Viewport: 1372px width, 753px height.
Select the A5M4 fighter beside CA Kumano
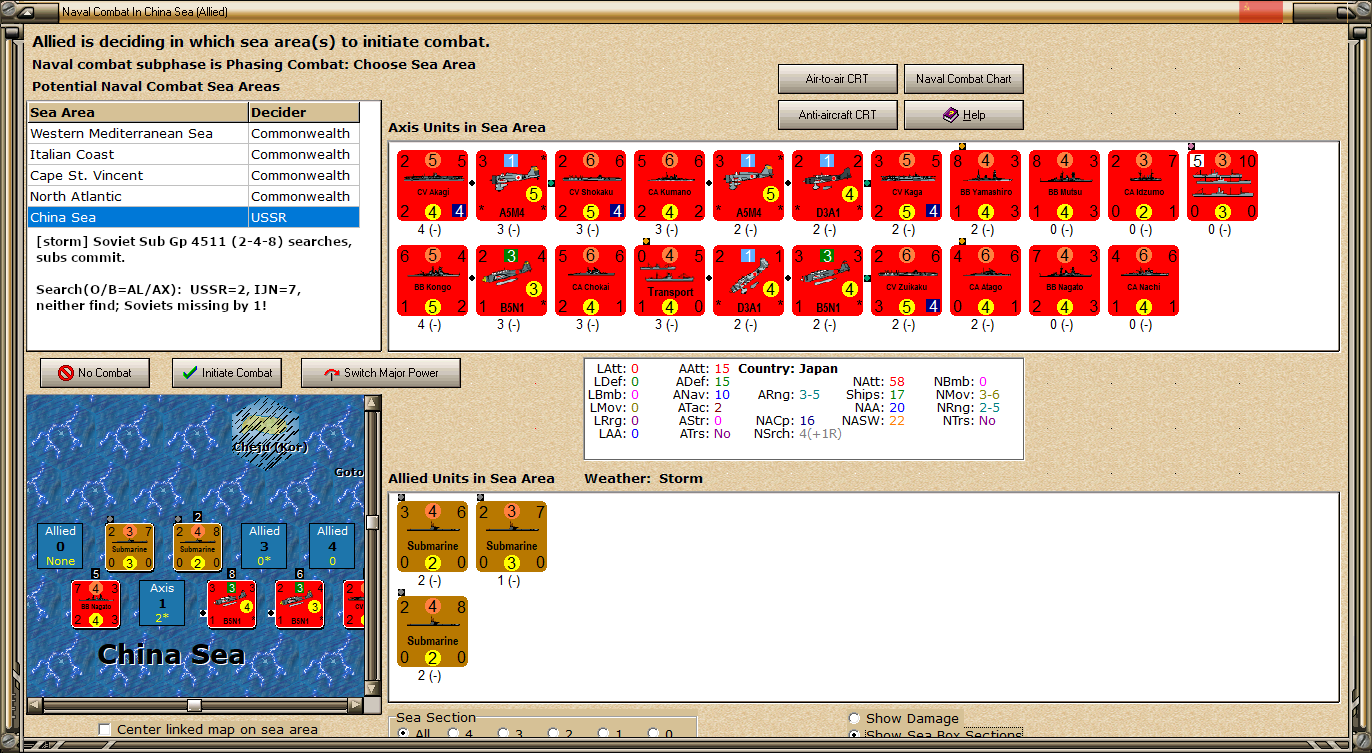point(749,186)
